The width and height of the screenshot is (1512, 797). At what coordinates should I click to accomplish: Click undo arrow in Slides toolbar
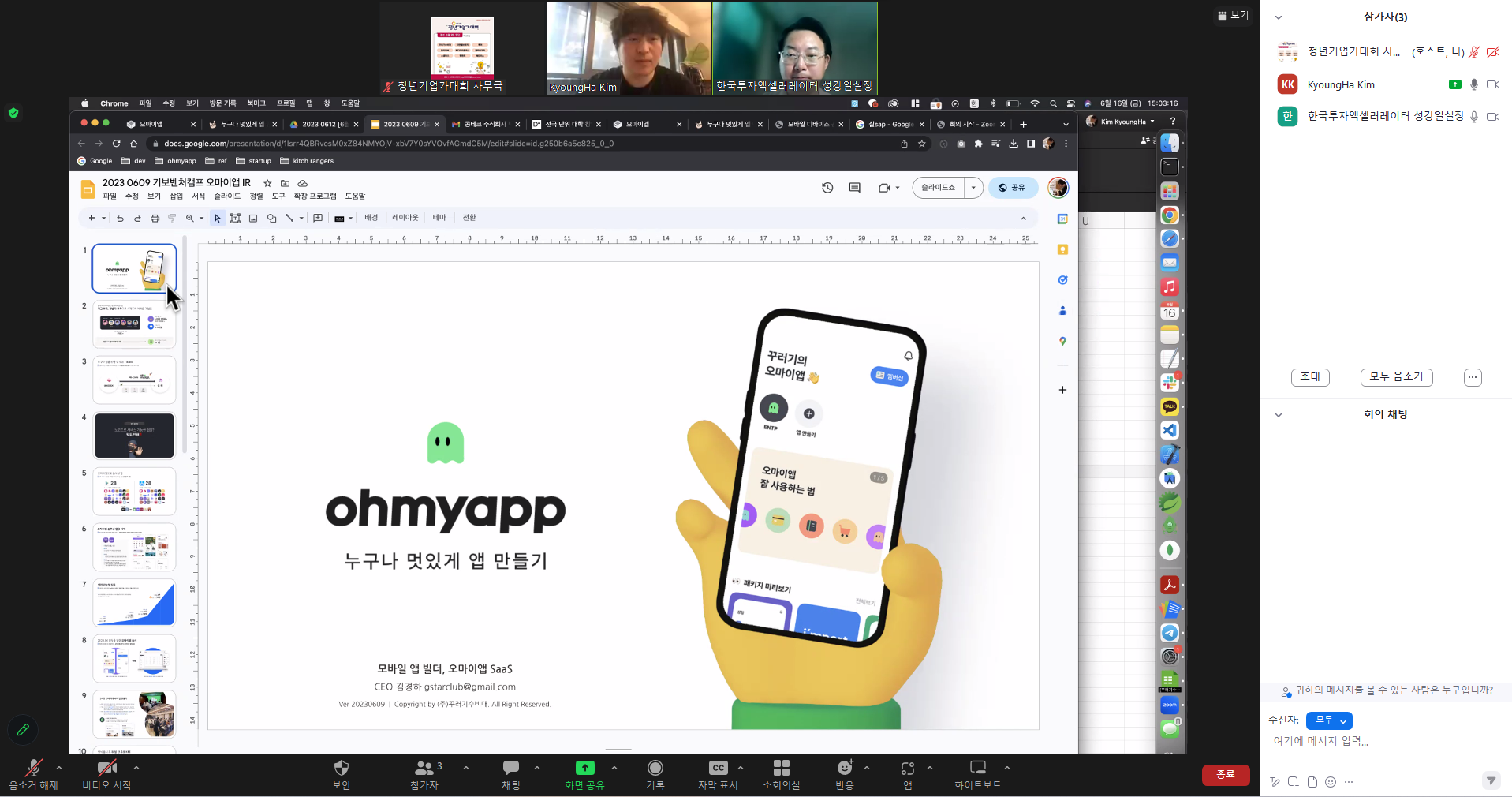click(x=120, y=219)
